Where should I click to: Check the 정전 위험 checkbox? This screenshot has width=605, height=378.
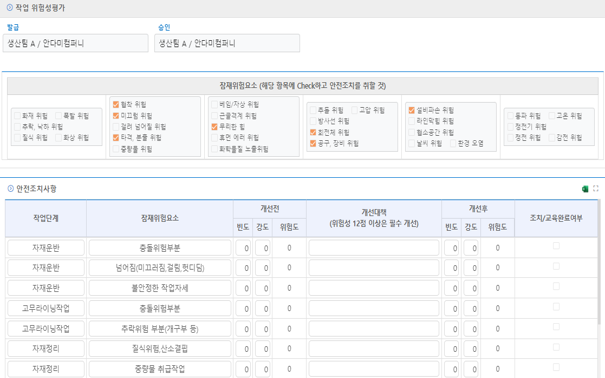pyautogui.click(x=510, y=138)
